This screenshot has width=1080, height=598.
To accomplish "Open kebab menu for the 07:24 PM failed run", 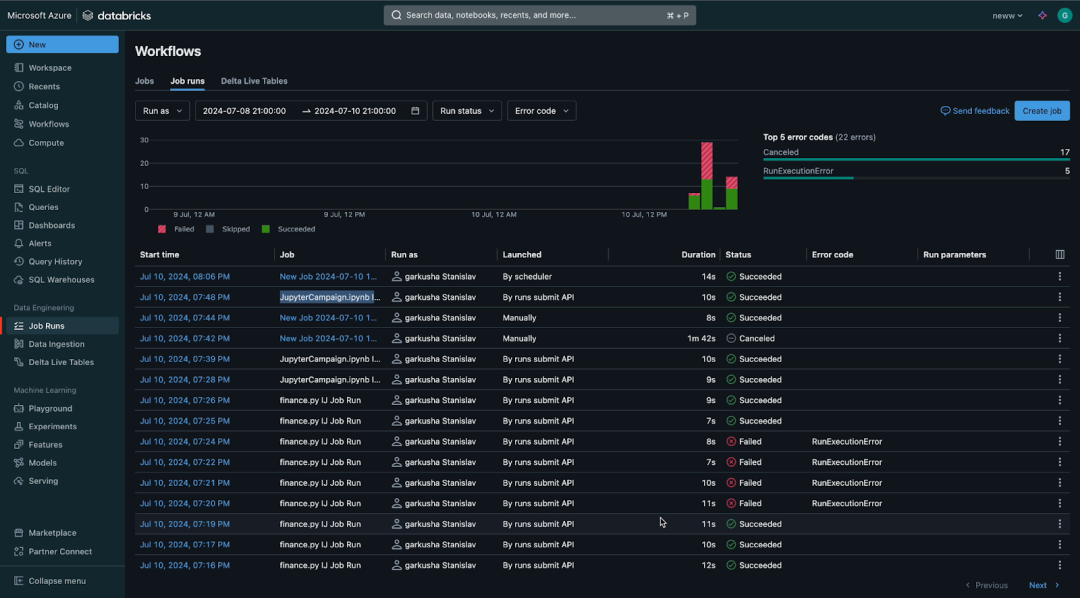I will 1060,442.
